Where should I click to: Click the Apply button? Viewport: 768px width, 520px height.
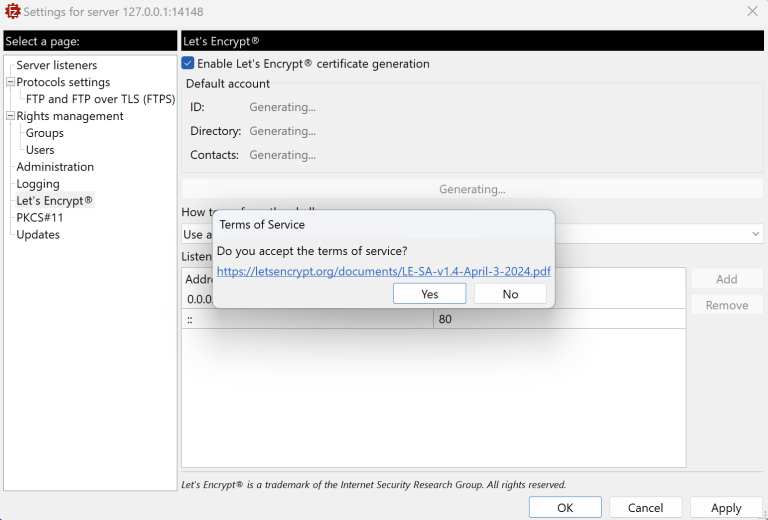pos(726,507)
